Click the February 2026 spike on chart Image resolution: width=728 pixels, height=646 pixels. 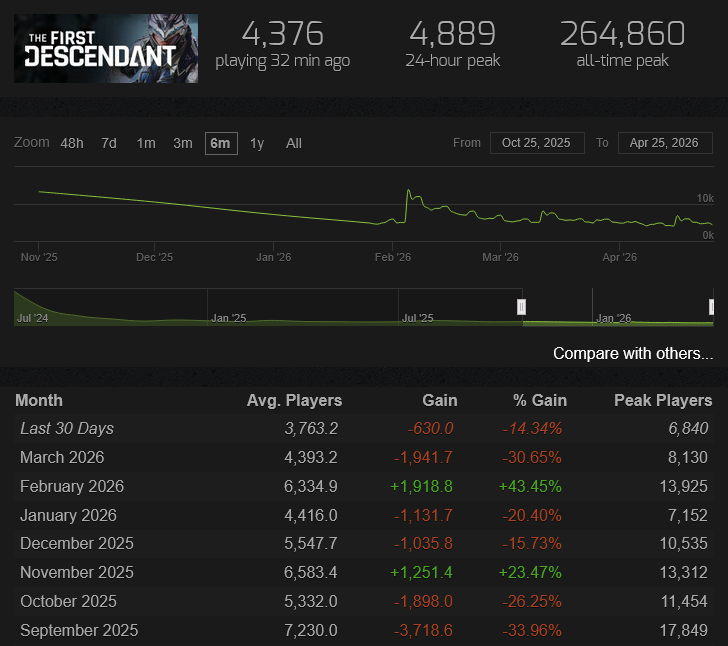[409, 190]
